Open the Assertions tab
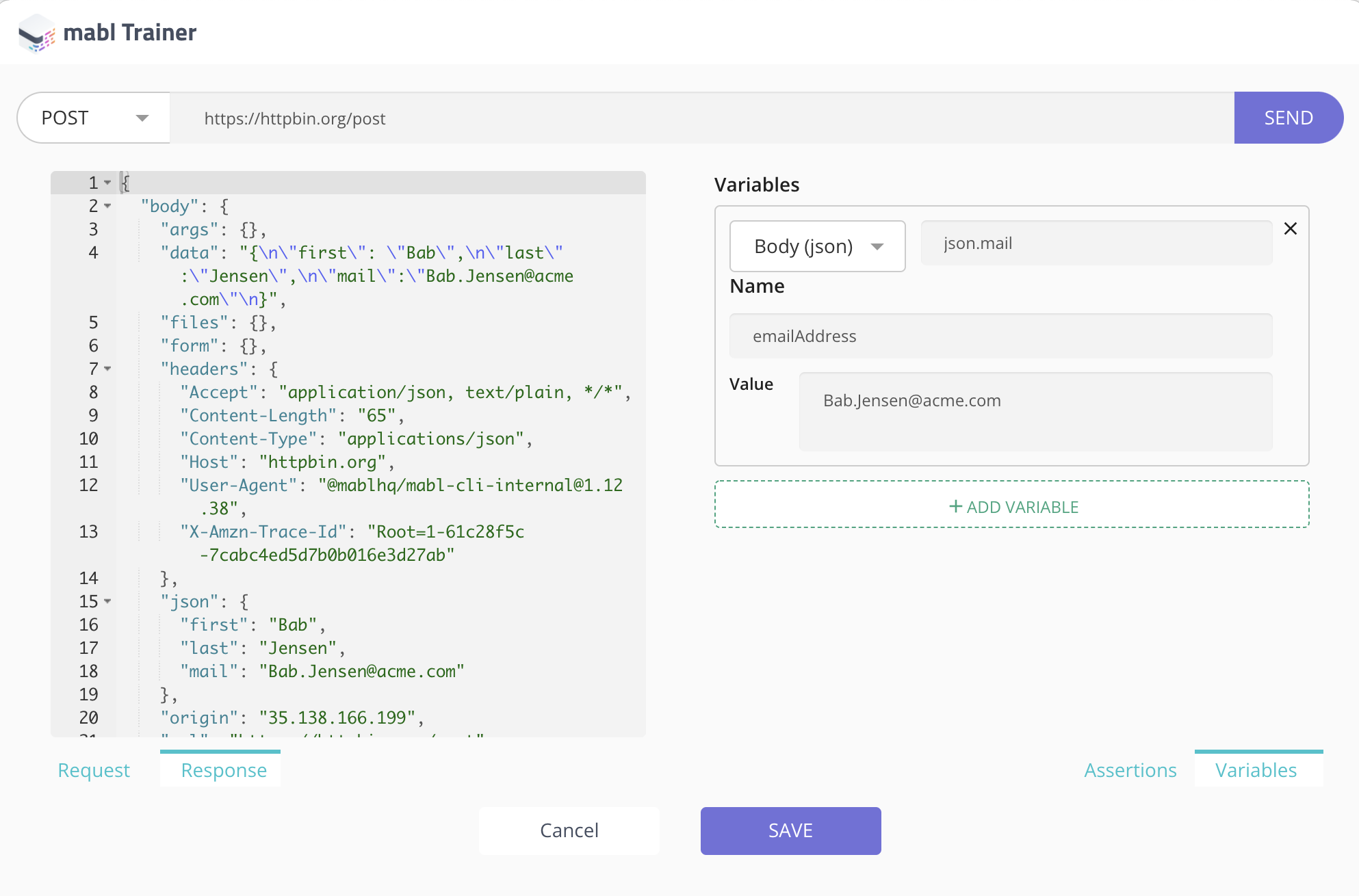Screen dimensions: 1359x896 (1130, 770)
